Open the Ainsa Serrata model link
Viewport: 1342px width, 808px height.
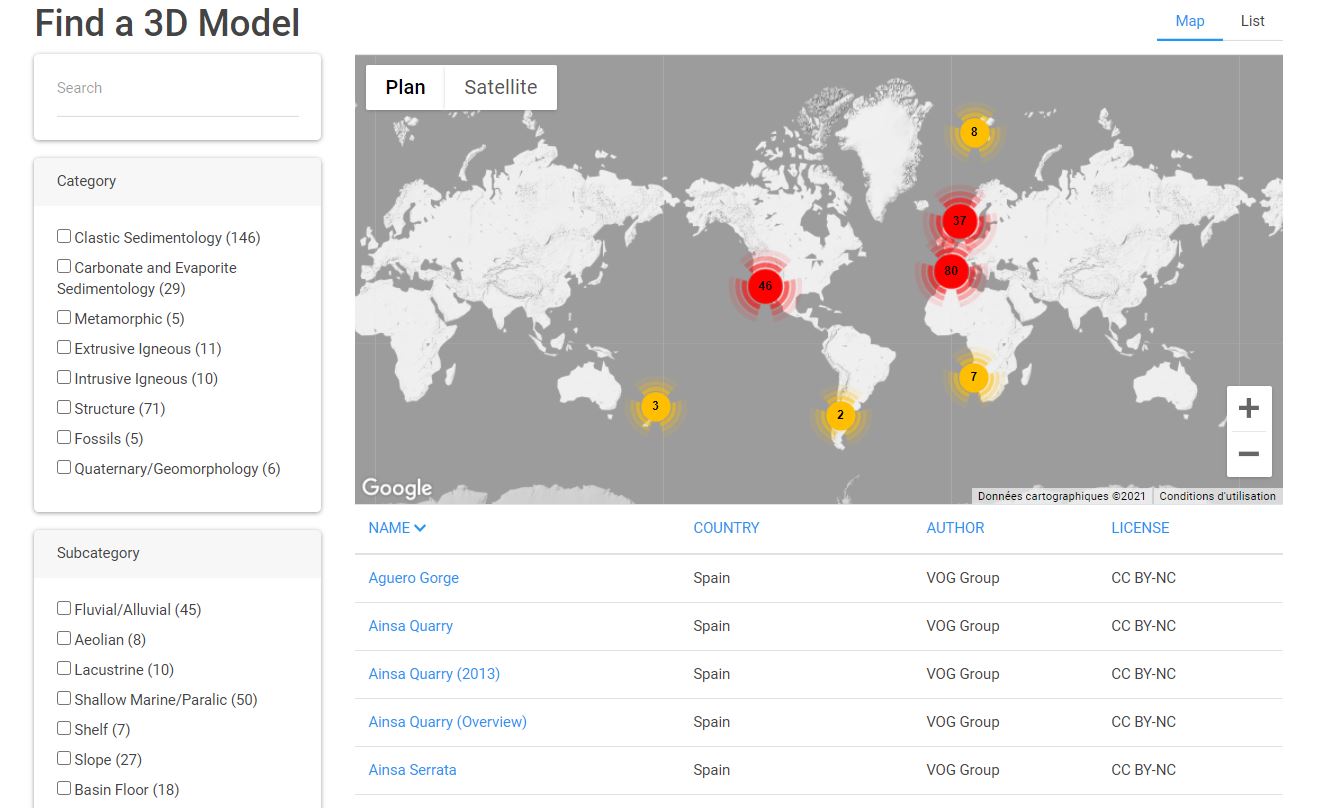coord(412,770)
